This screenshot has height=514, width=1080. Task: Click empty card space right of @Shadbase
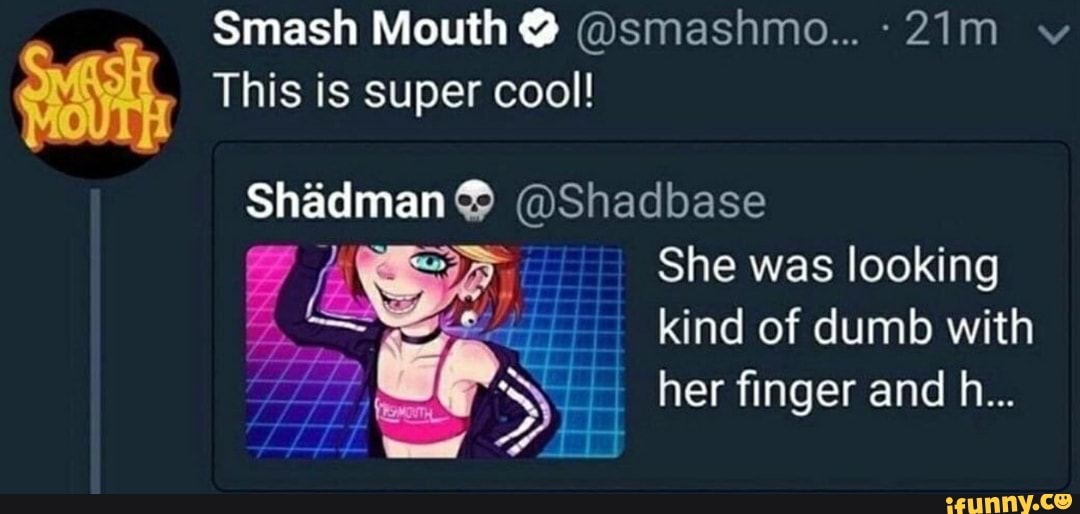click(900, 203)
